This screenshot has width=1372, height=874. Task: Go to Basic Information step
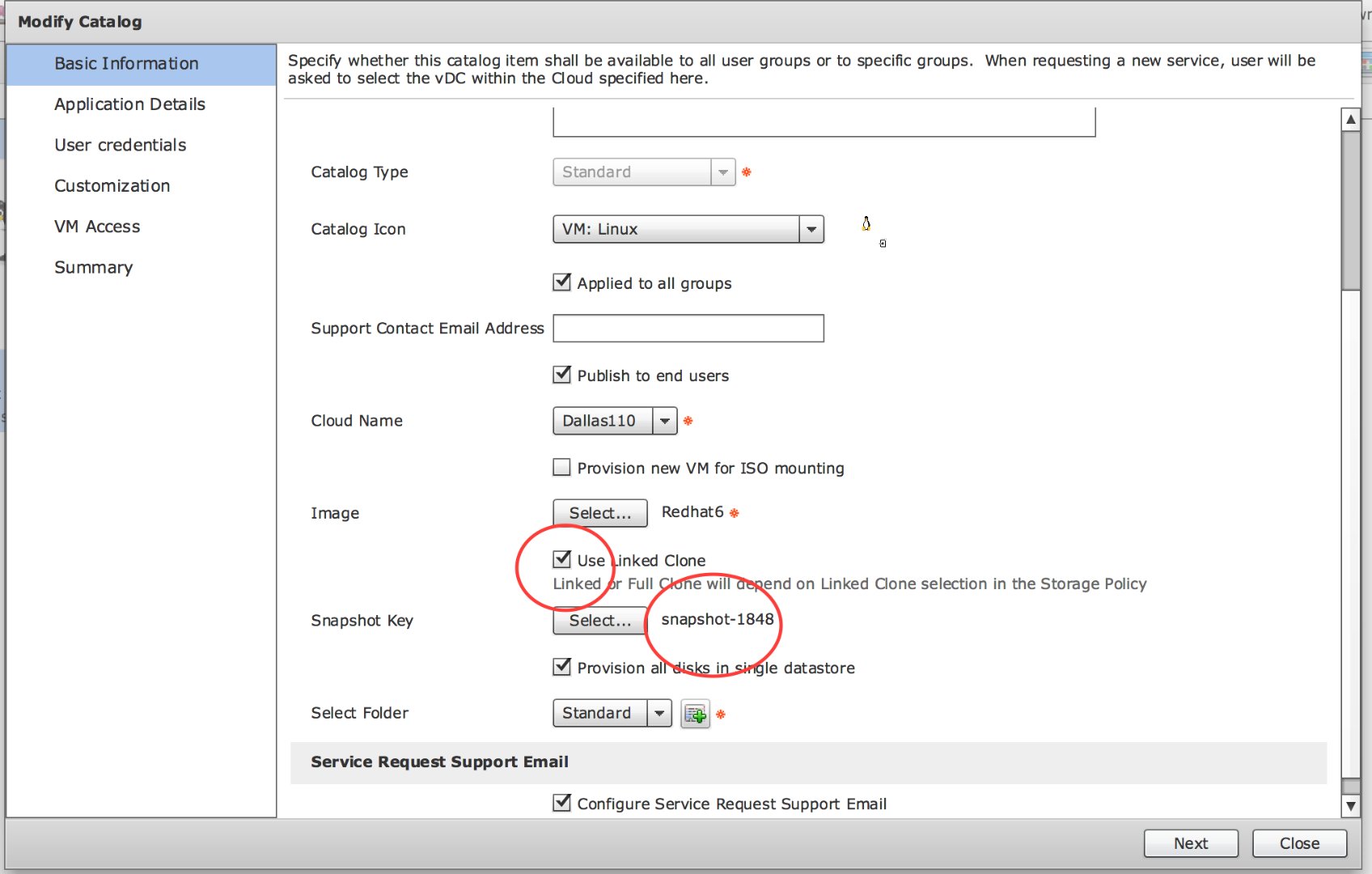[142, 64]
